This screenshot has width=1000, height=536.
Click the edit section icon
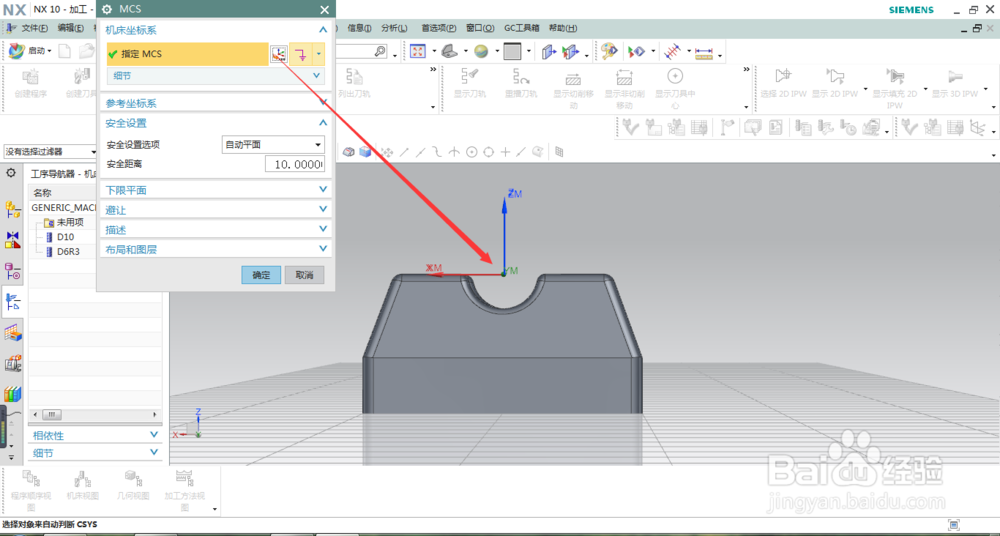tap(571, 52)
